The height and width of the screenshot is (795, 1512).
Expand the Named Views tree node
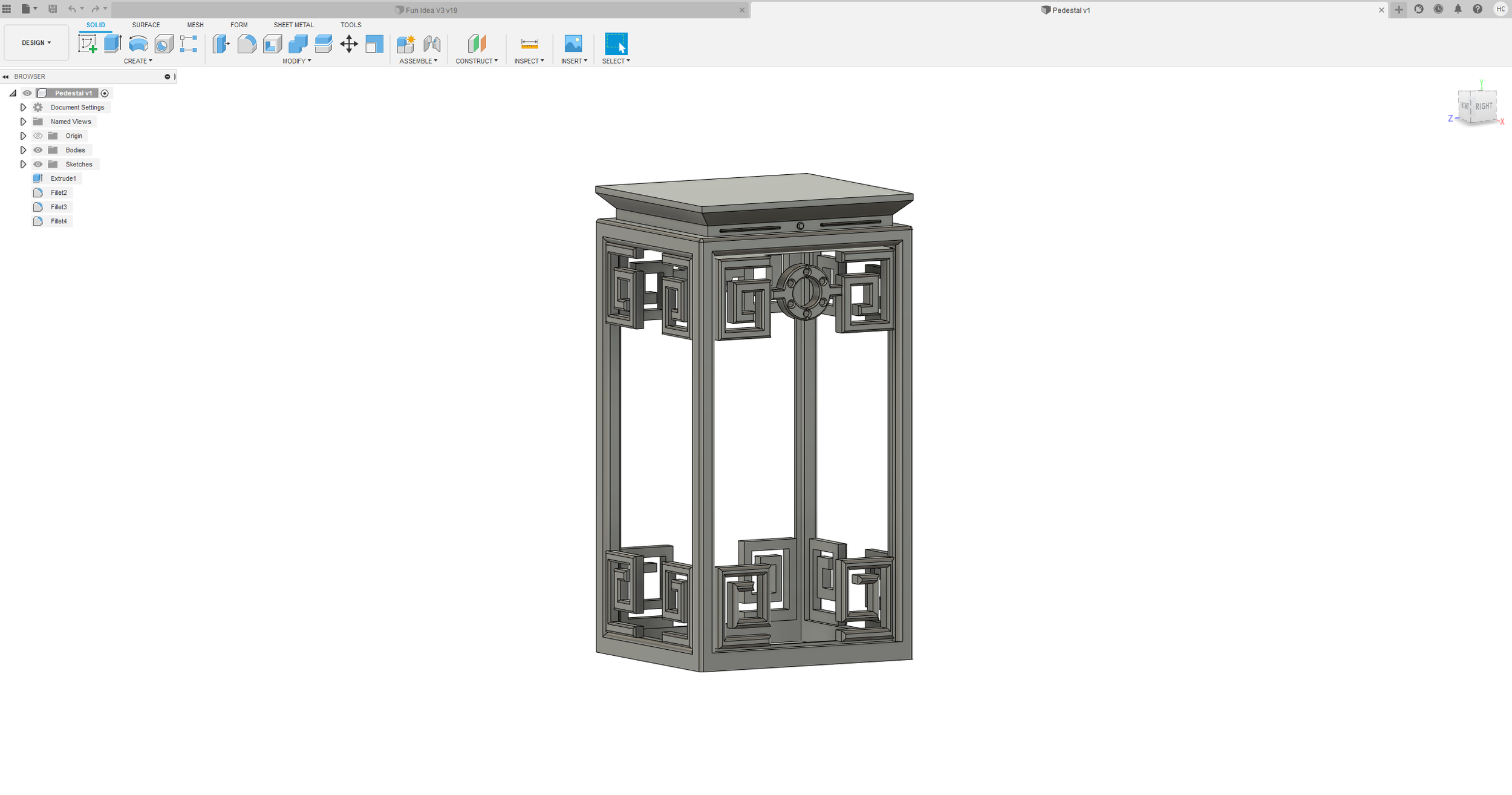tap(23, 122)
